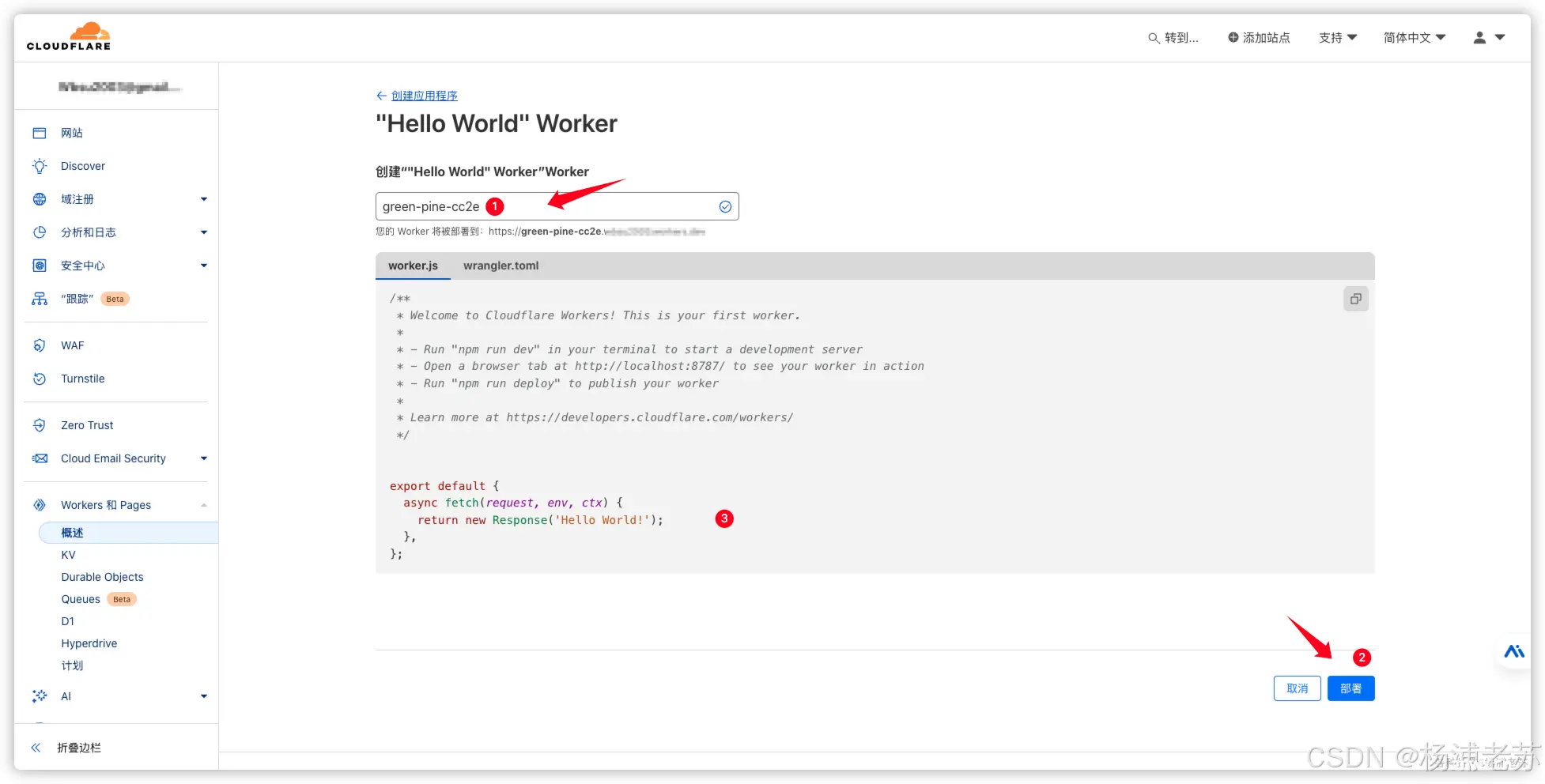Click the 转到... search box
The image size is (1545, 784).
point(1173,37)
